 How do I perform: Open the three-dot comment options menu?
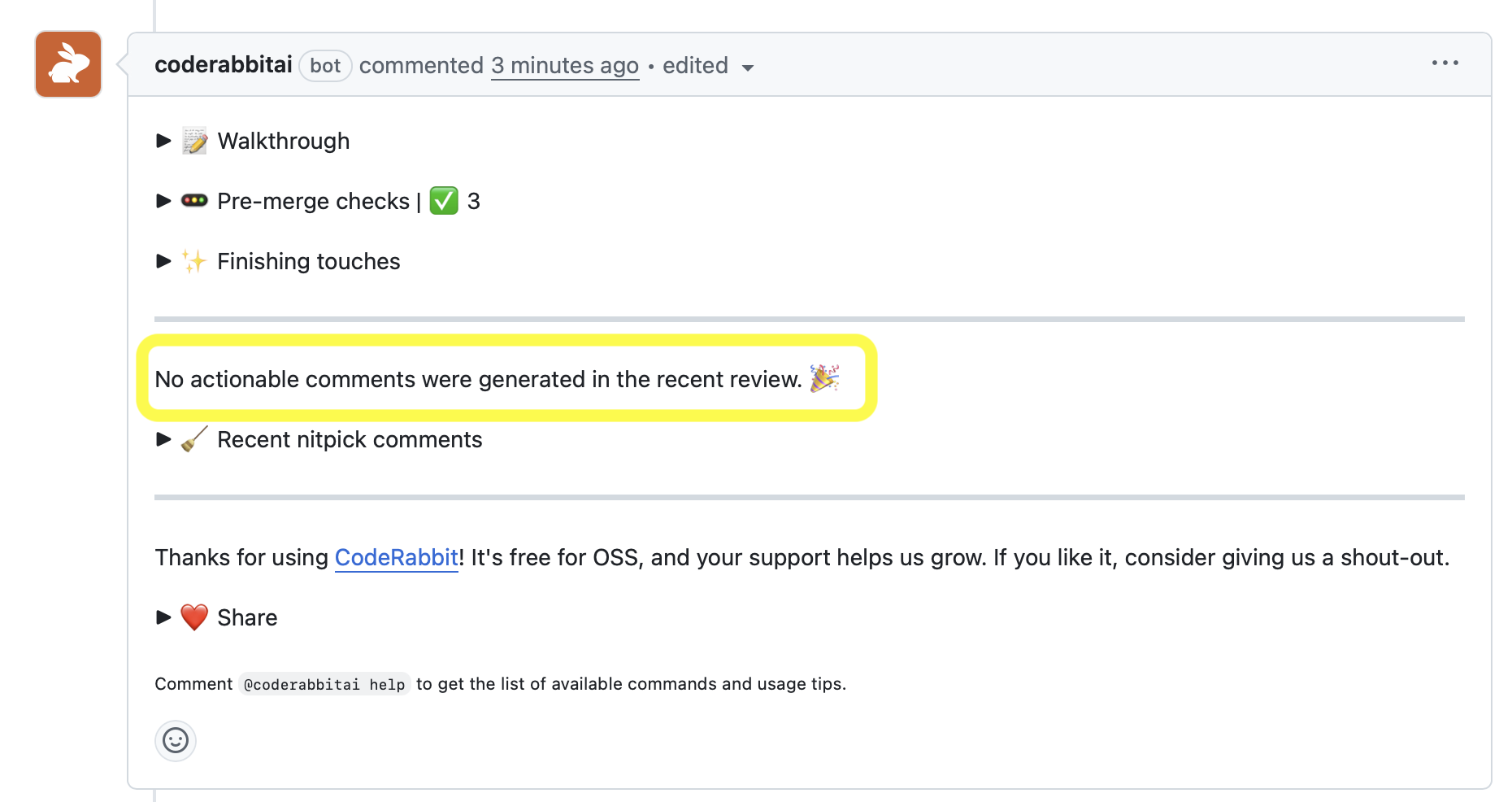click(1445, 63)
